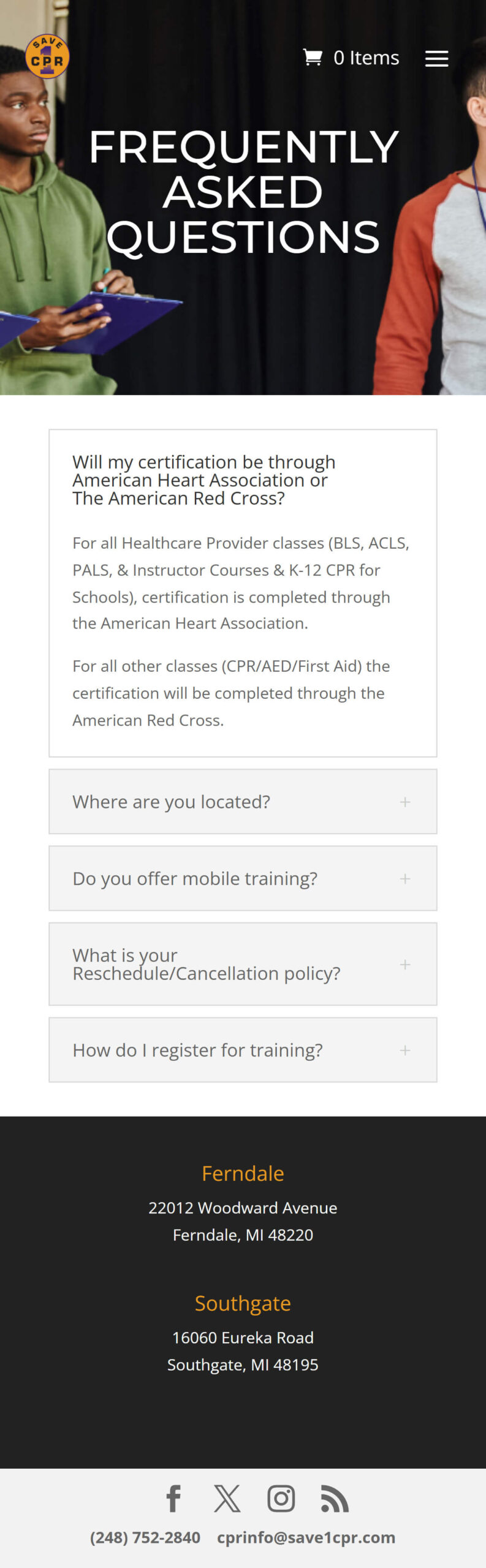Click the Ferndale location heading
Image resolution: width=486 pixels, height=1568 pixels.
243,1173
